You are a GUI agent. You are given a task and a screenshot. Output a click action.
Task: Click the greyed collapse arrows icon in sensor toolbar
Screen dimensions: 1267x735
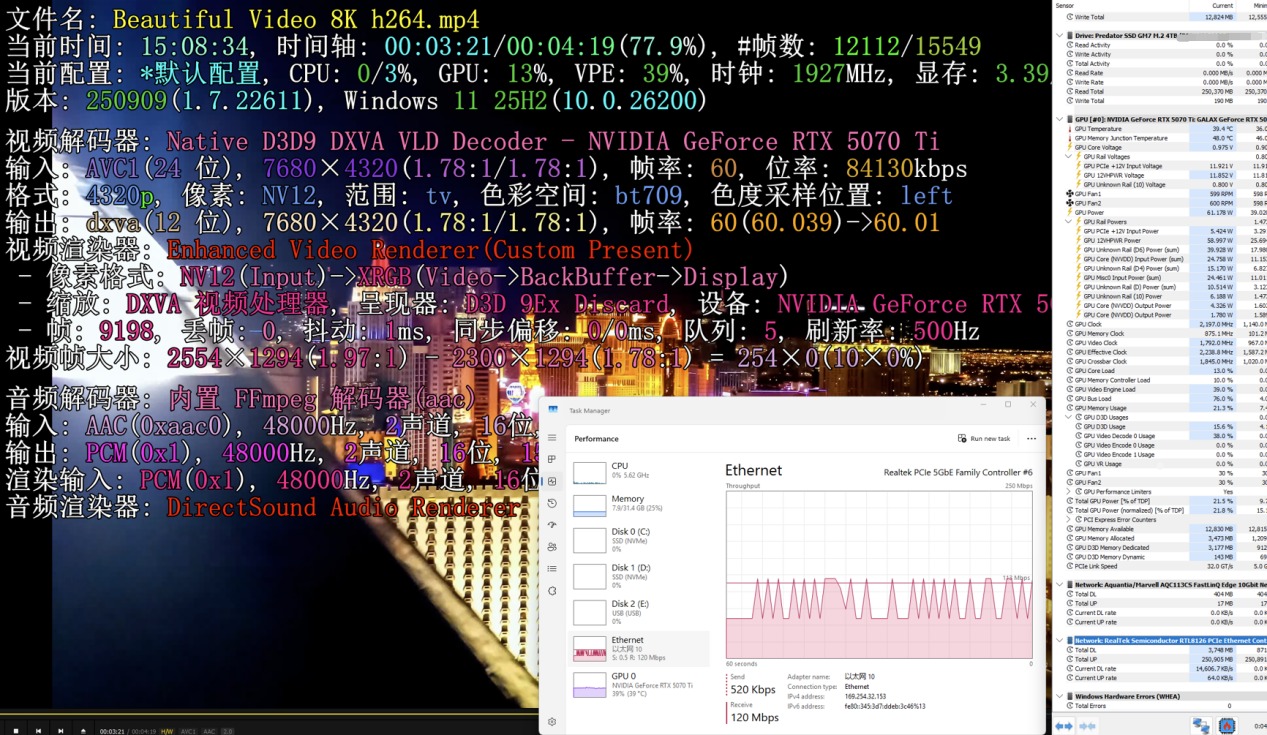tap(1087, 726)
